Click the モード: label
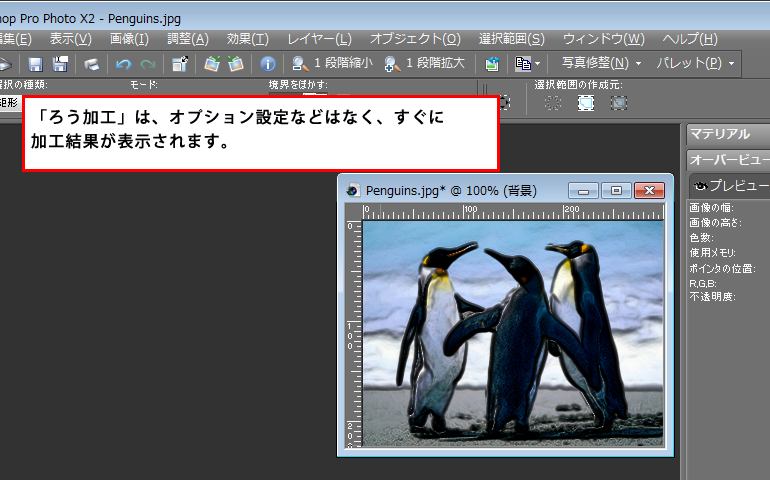Image resolution: width=770 pixels, height=480 pixels. click(144, 85)
